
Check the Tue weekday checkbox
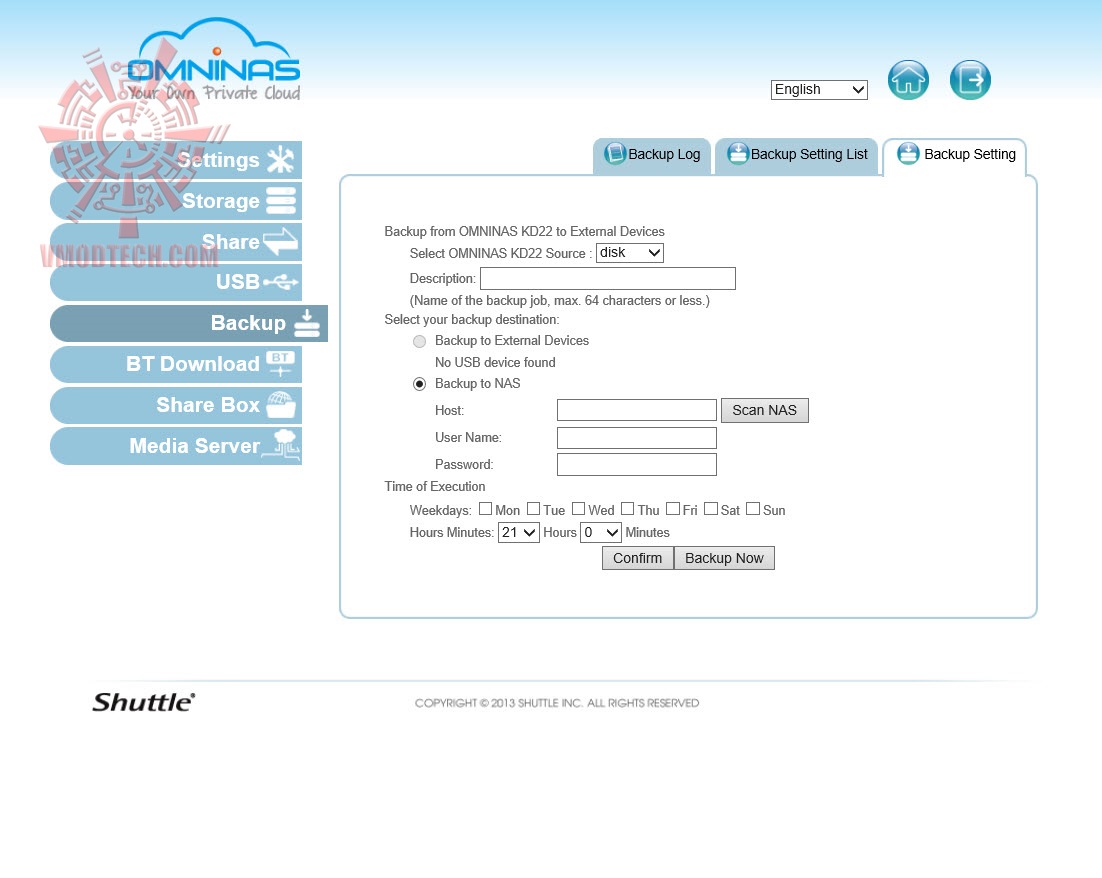(x=533, y=508)
